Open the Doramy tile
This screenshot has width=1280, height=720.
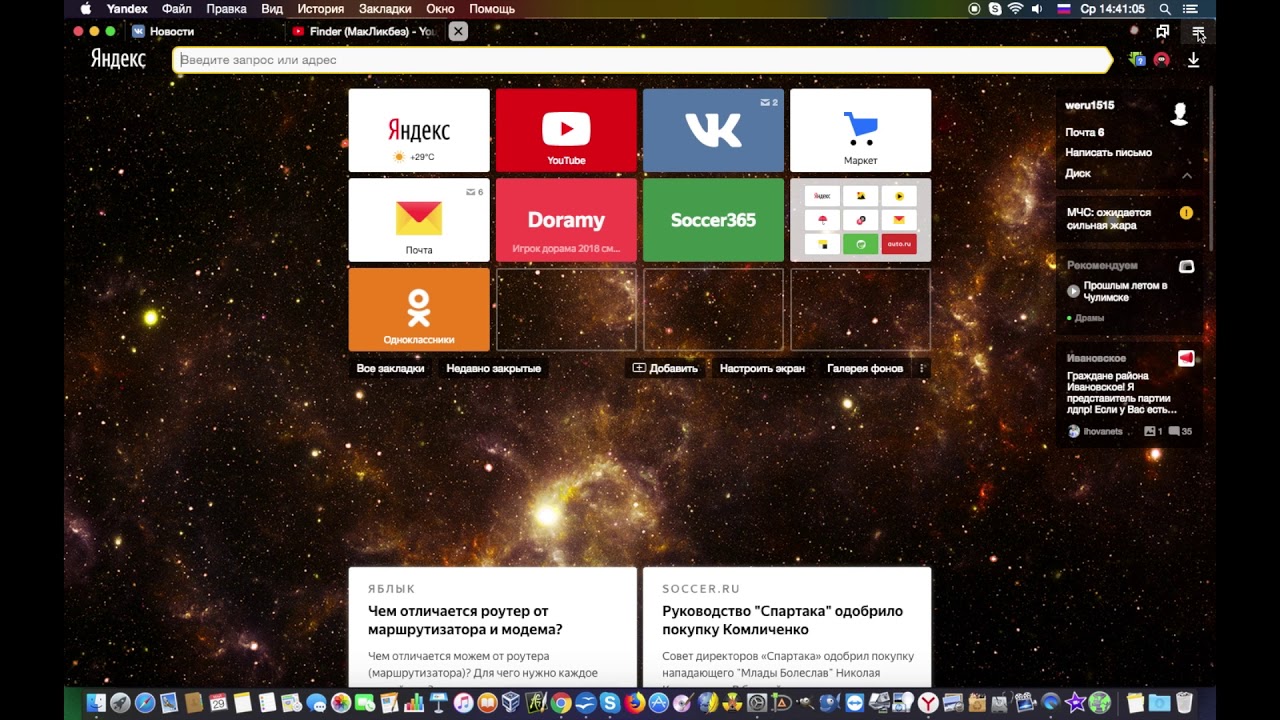[566, 220]
